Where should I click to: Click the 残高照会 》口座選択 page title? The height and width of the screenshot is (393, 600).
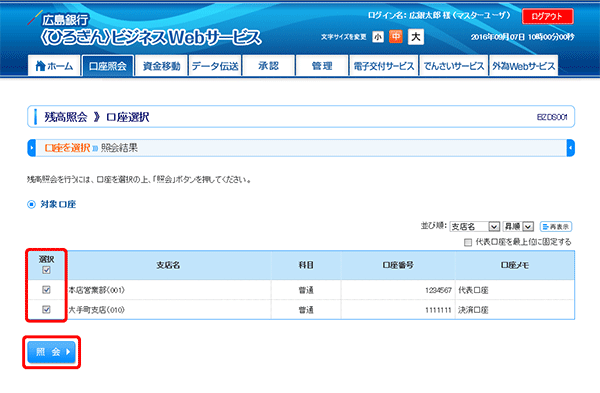coord(97,117)
